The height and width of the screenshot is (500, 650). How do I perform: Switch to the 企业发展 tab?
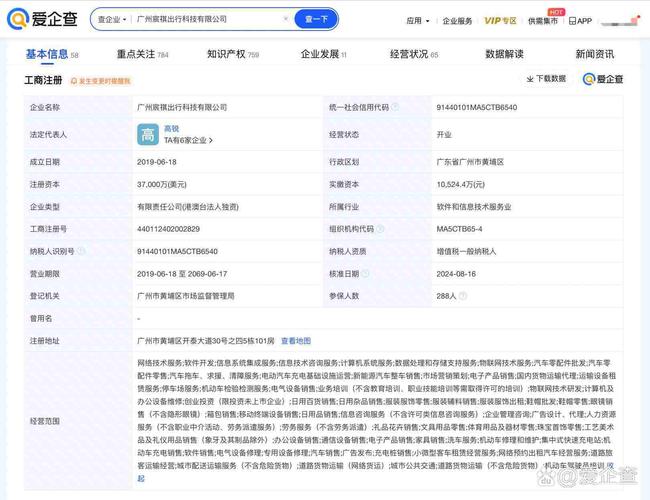[x=324, y=54]
